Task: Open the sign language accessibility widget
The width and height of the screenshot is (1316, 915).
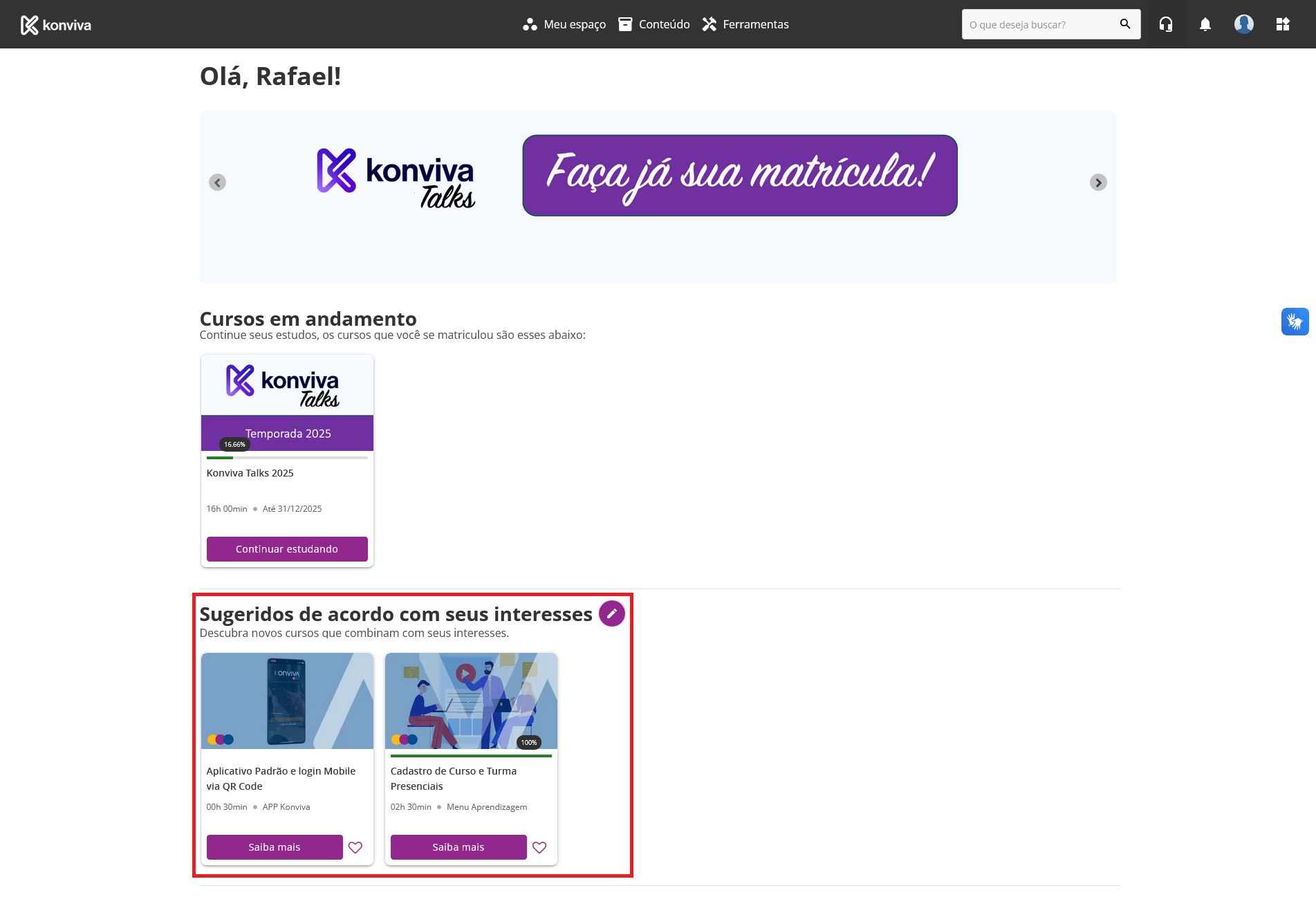Action: (1295, 322)
